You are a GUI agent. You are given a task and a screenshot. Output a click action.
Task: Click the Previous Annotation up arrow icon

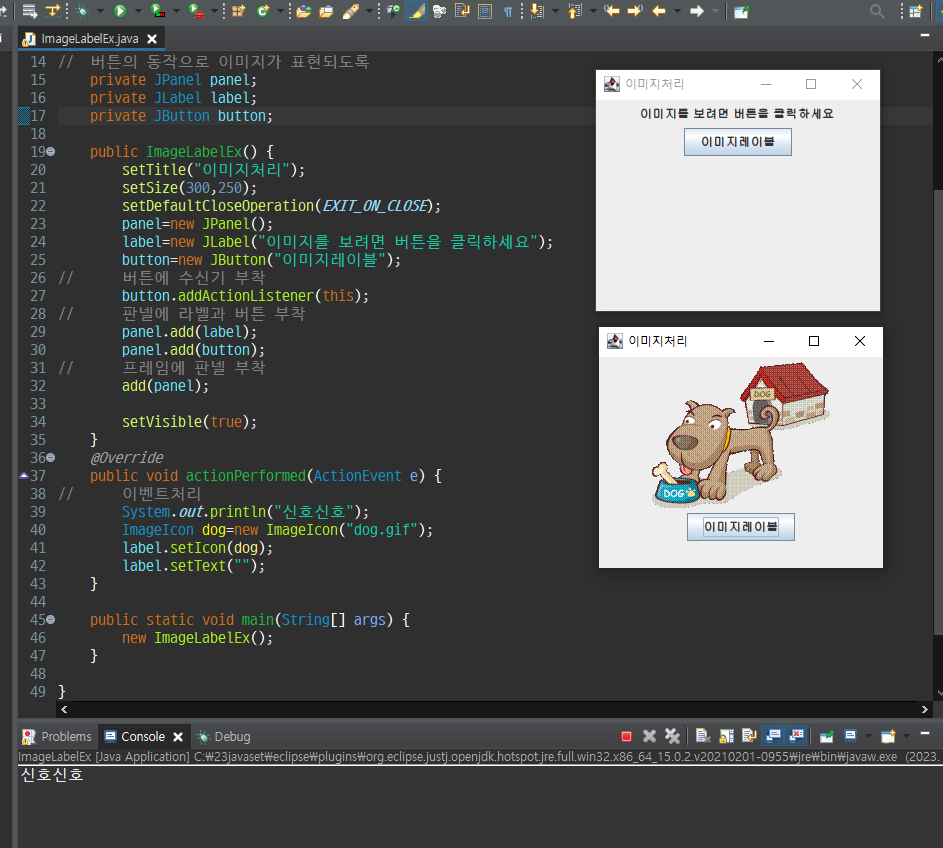point(575,11)
